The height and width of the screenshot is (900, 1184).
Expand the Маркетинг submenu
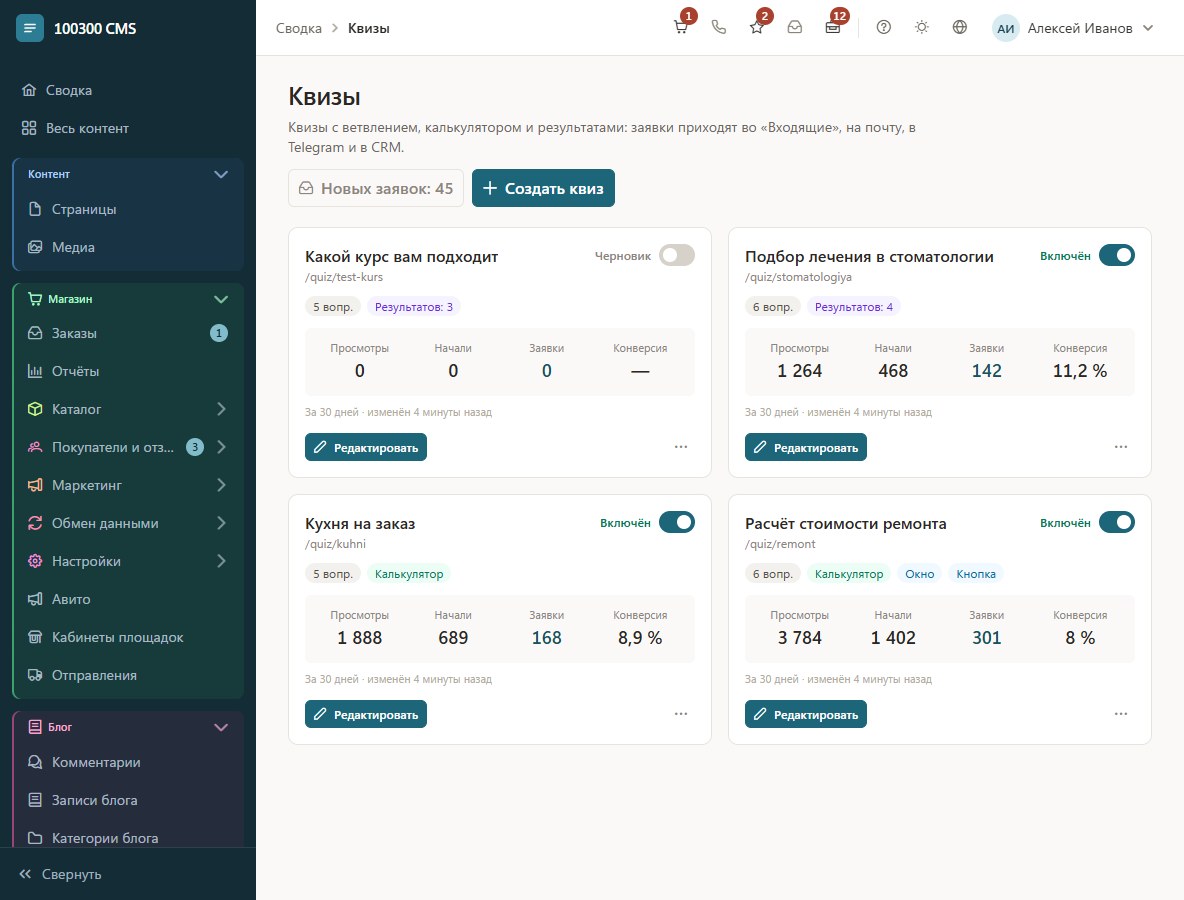(221, 485)
